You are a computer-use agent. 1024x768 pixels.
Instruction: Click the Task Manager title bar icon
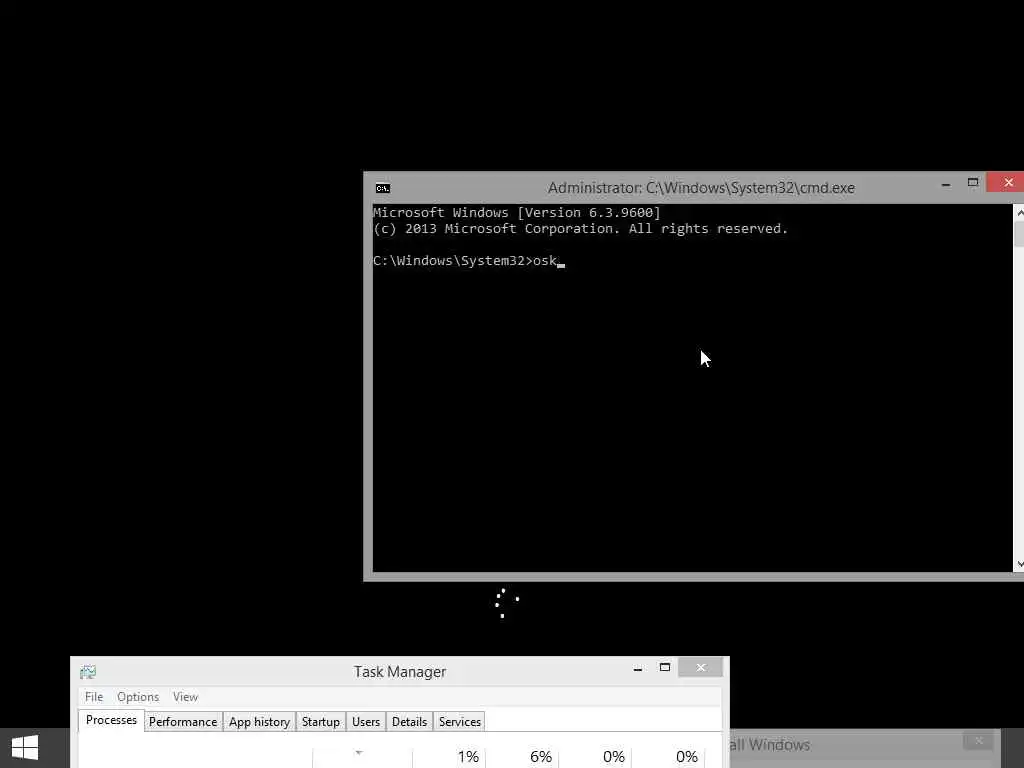coord(88,671)
